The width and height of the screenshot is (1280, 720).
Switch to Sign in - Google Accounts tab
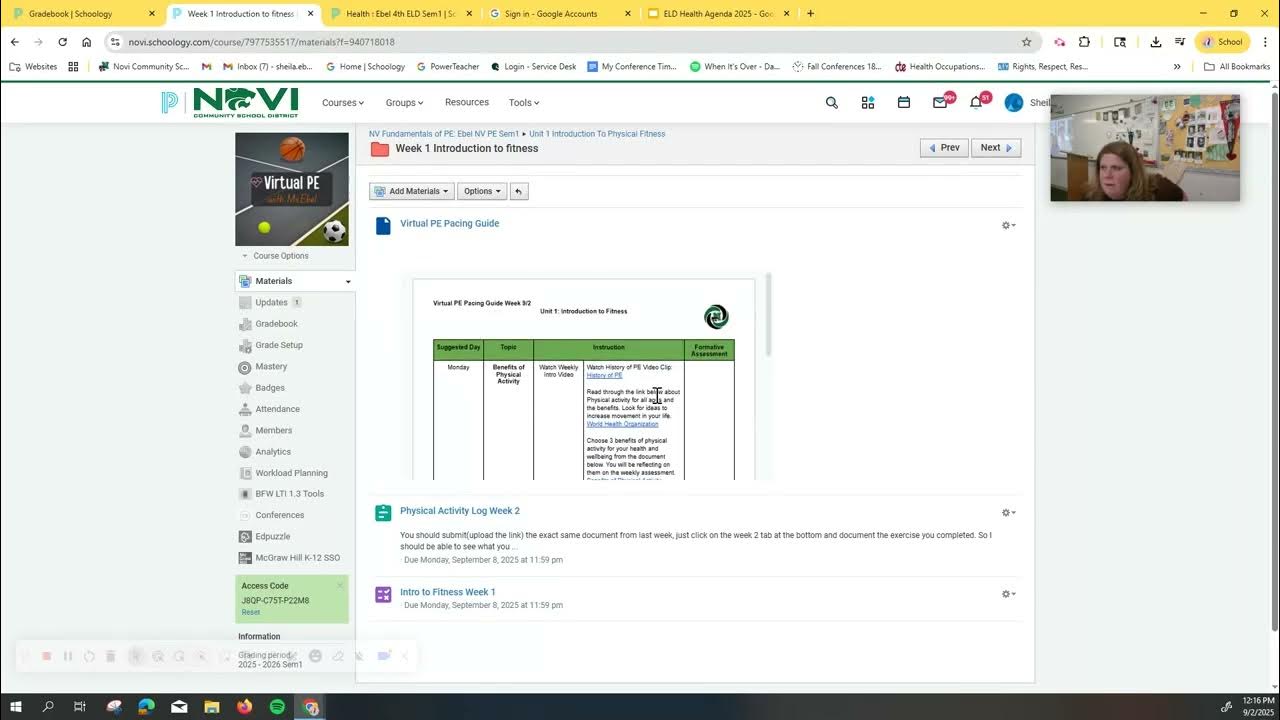[560, 14]
